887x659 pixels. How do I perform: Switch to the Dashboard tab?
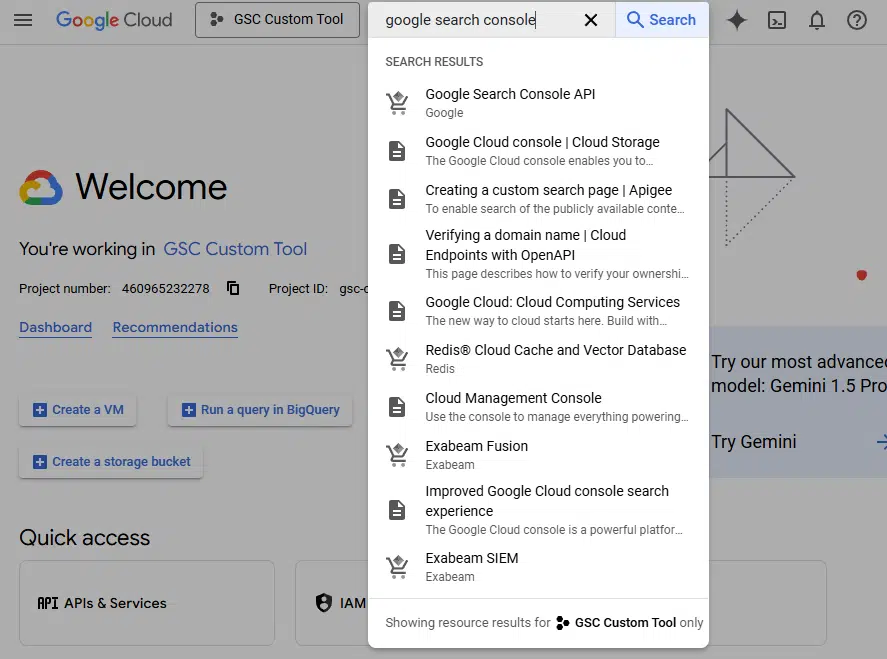pos(55,328)
